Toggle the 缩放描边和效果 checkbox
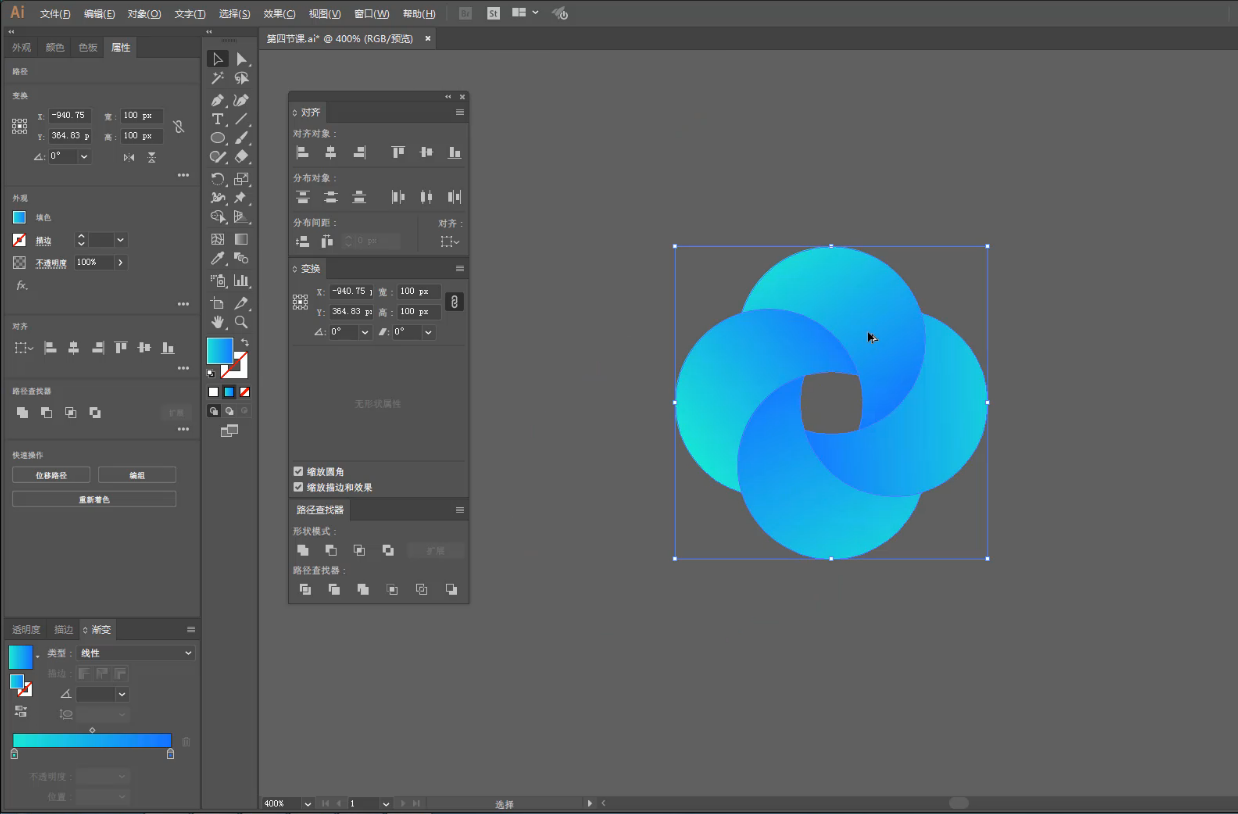This screenshot has height=814, width=1238. click(x=298, y=487)
